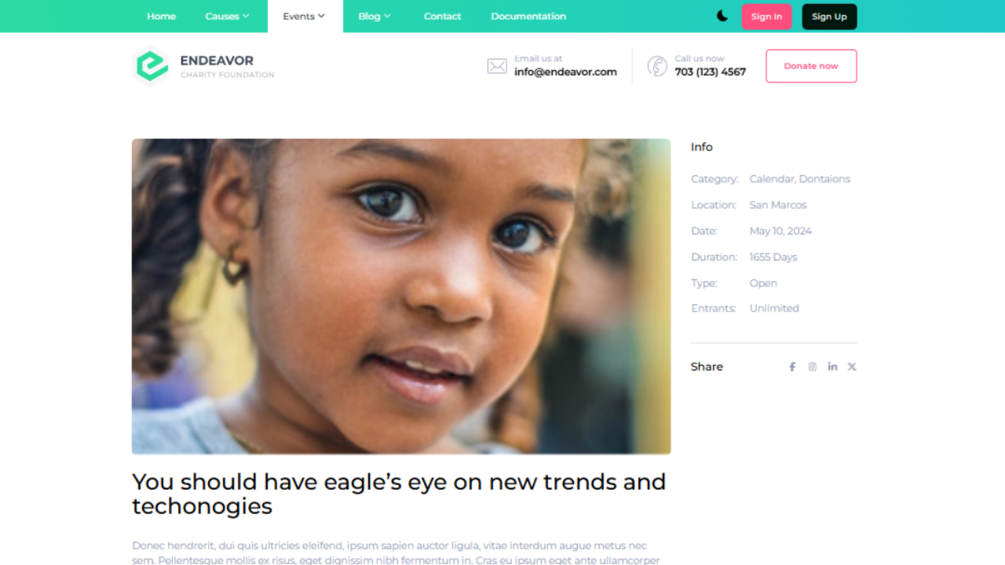Click the Sign Up button

click(829, 17)
